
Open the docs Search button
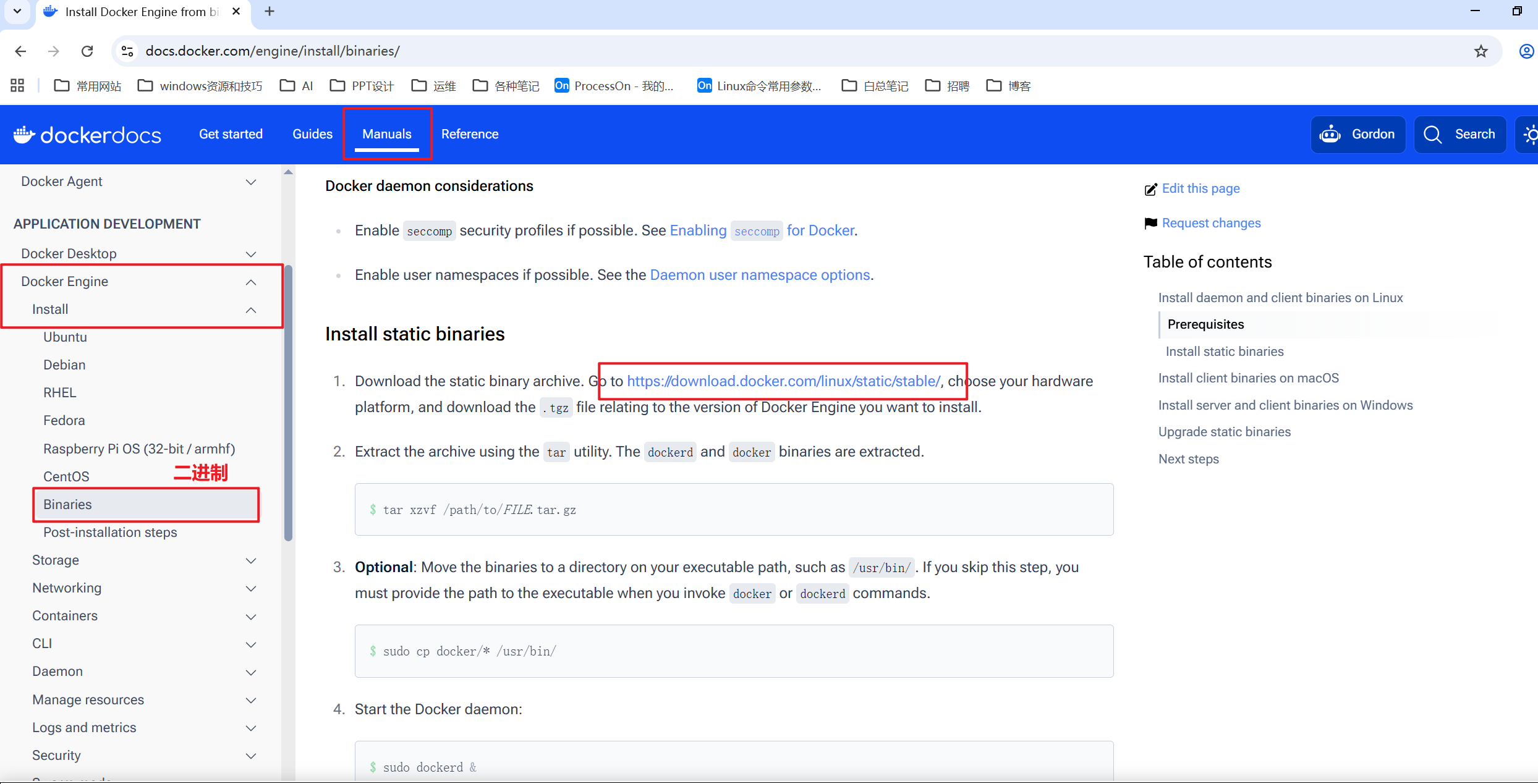(x=1460, y=135)
